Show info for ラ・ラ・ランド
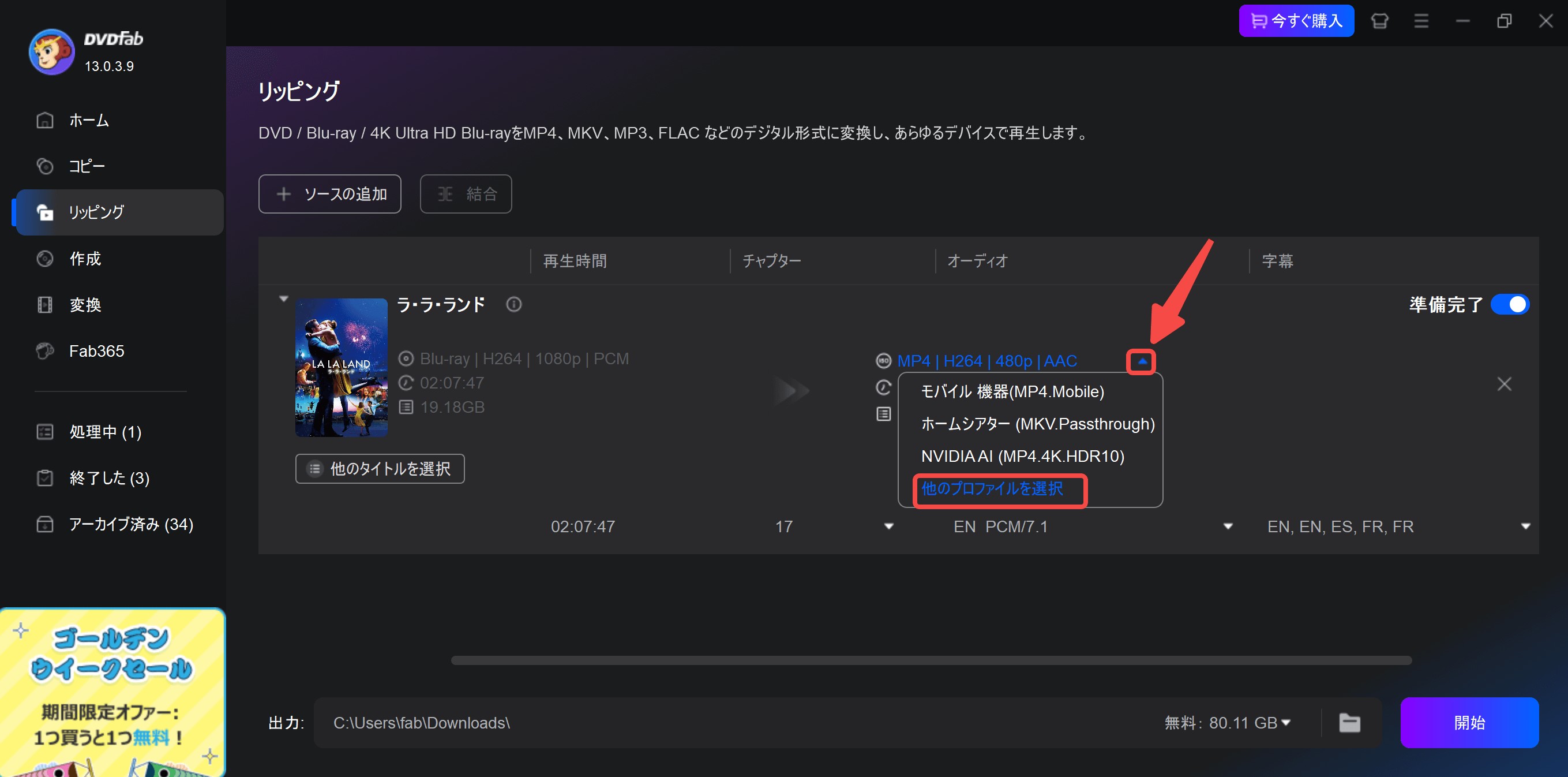 pyautogui.click(x=514, y=304)
